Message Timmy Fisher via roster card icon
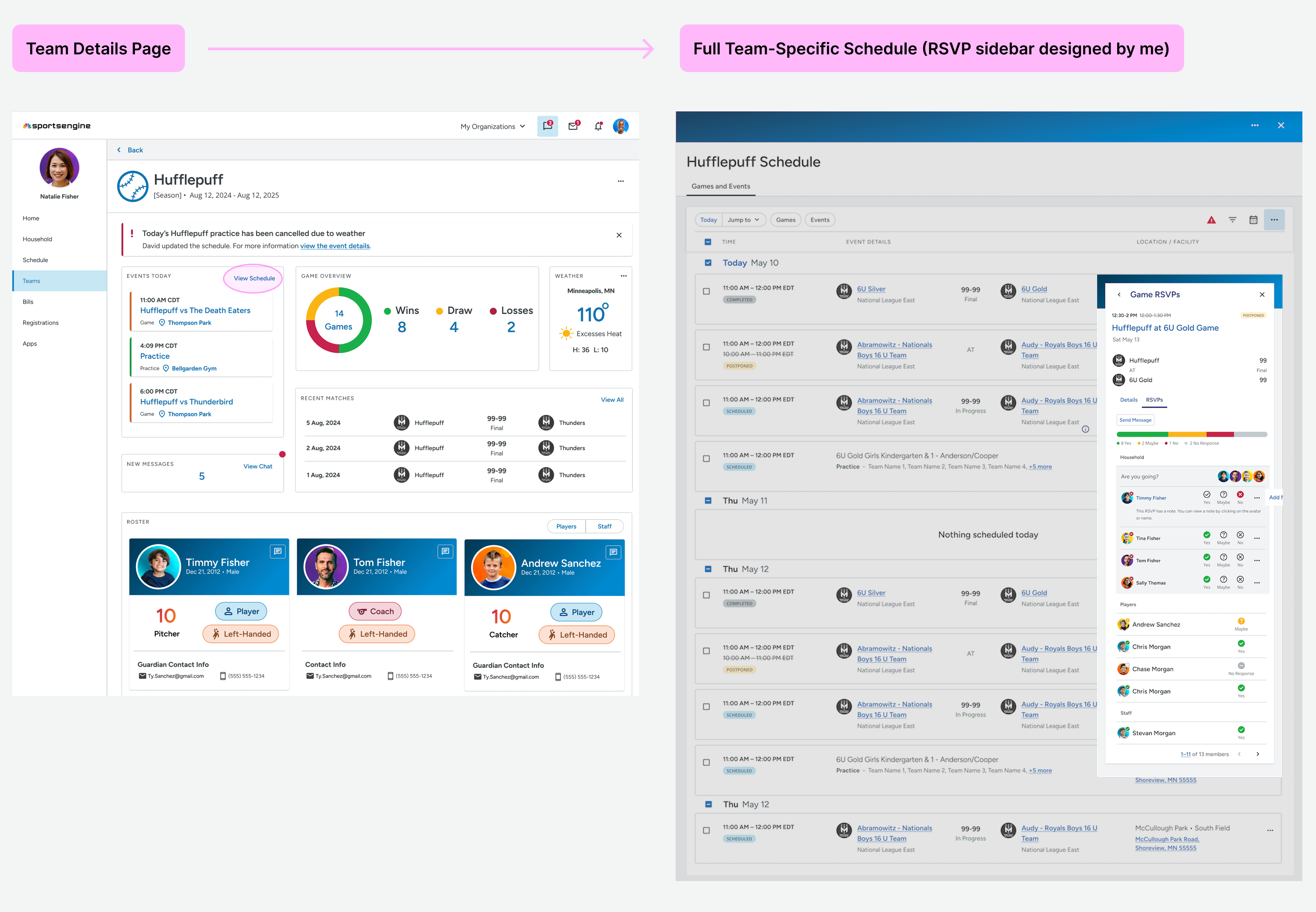This screenshot has width=1316, height=912. pos(277,551)
